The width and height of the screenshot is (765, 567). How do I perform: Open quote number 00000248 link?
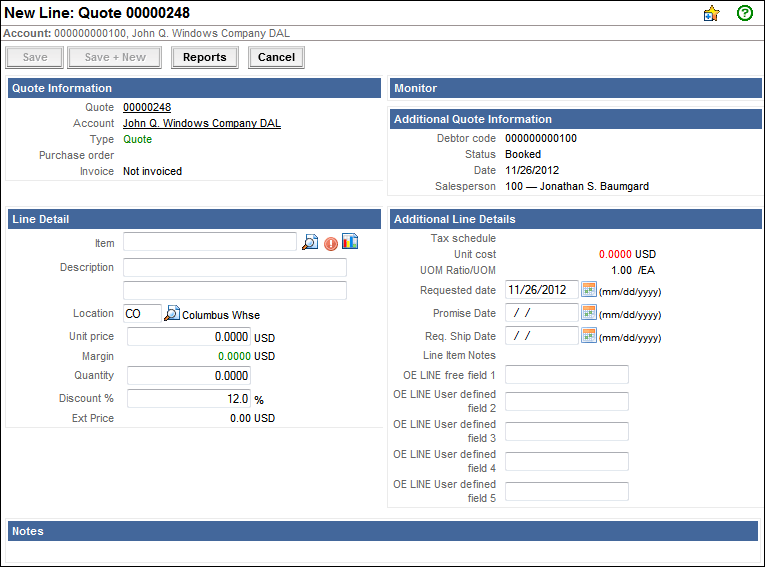[147, 108]
